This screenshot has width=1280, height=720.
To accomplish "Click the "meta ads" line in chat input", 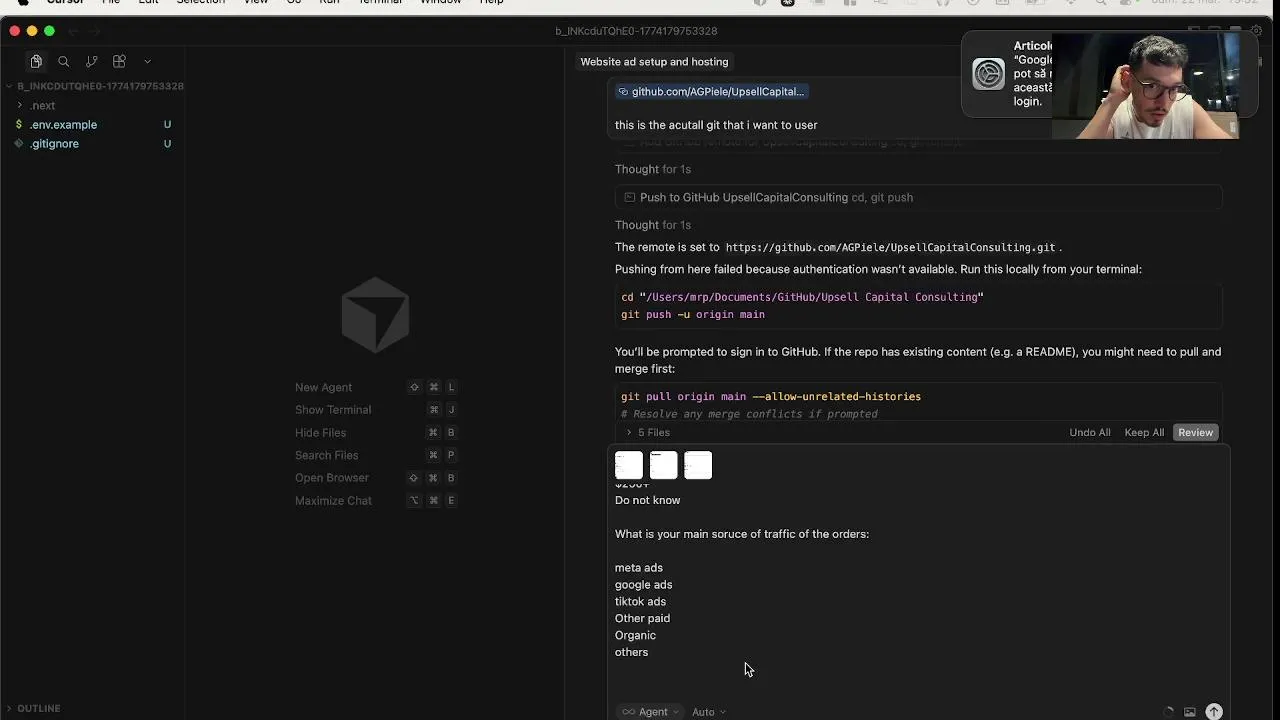I will point(639,568).
